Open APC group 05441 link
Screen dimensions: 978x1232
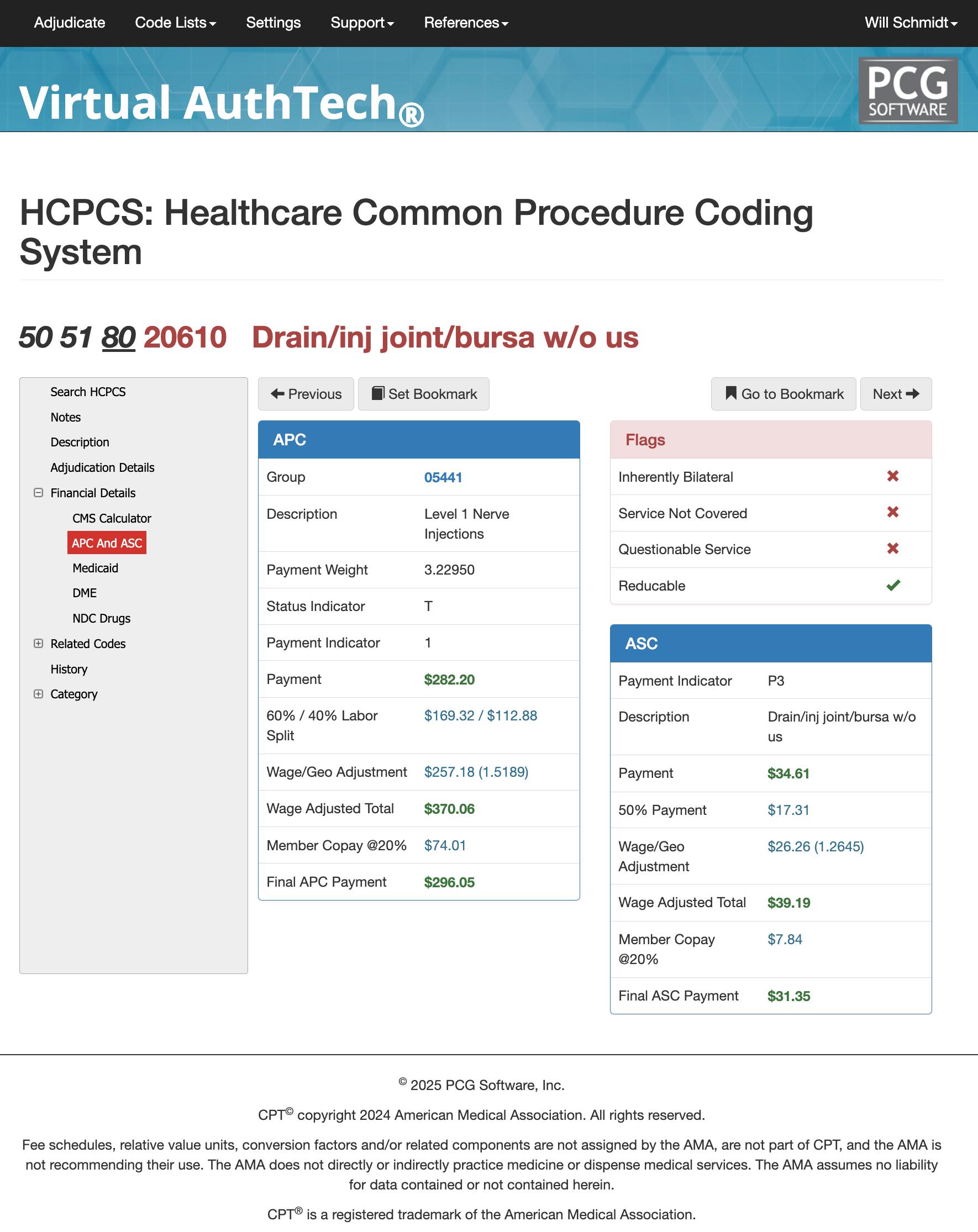pyautogui.click(x=444, y=477)
